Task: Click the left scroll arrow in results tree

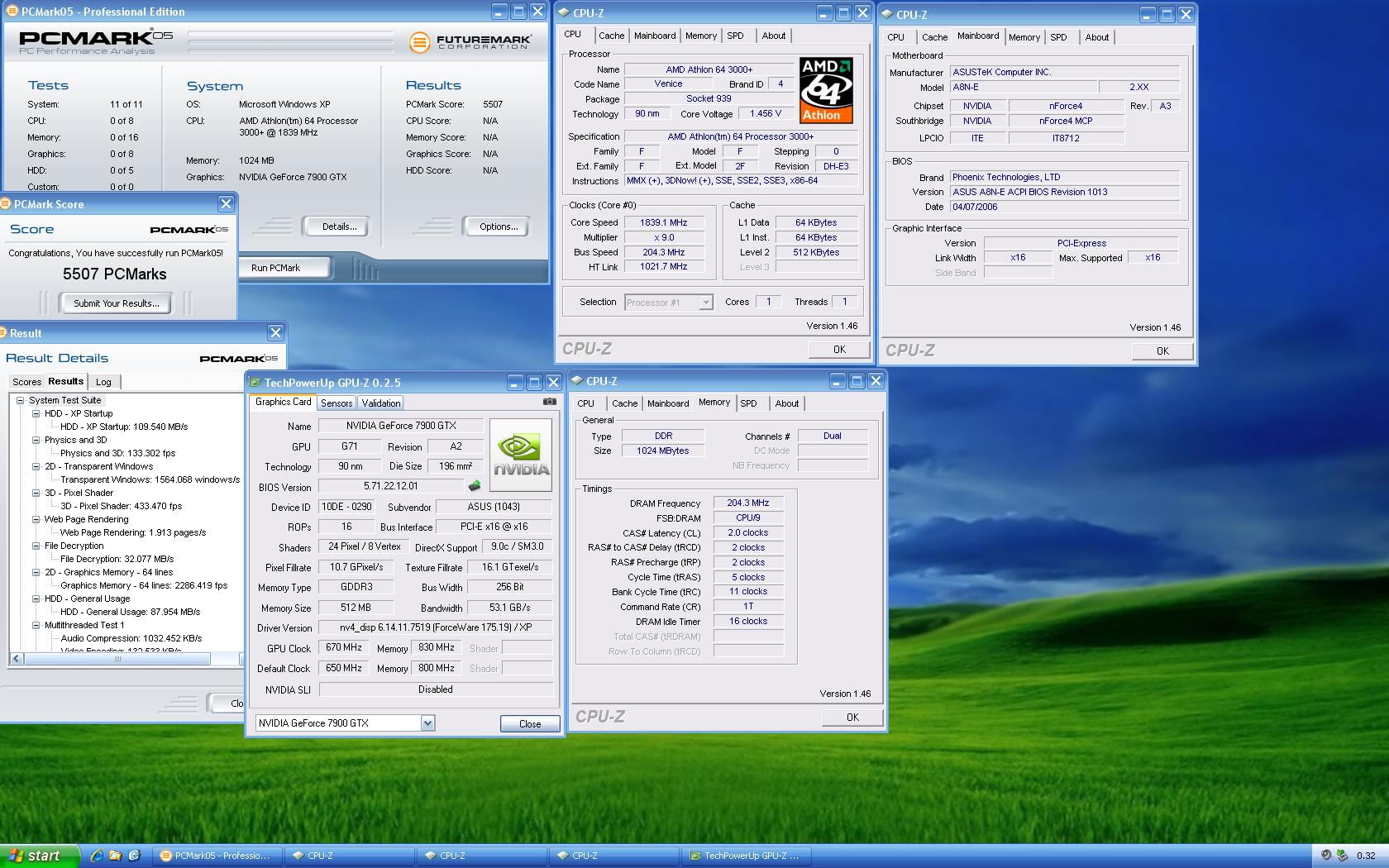Action: click(17, 659)
